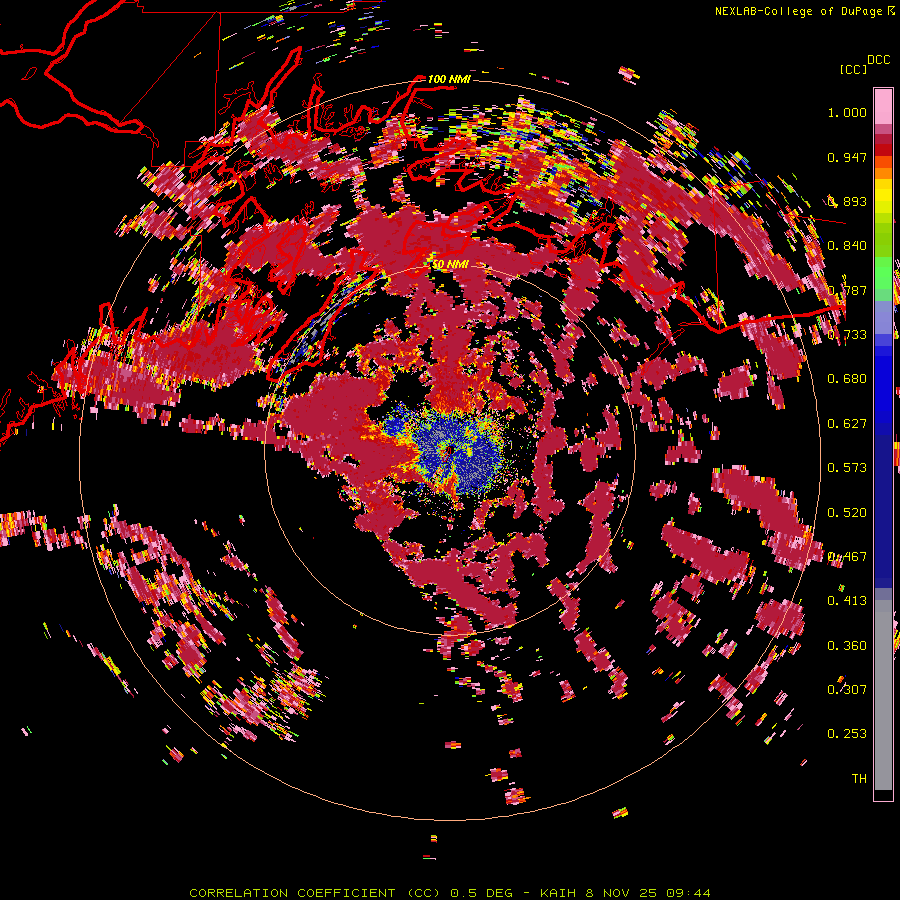Image resolution: width=900 pixels, height=900 pixels.
Task: Click the 09:44 timestamp in the caption
Action: [x=688, y=893]
